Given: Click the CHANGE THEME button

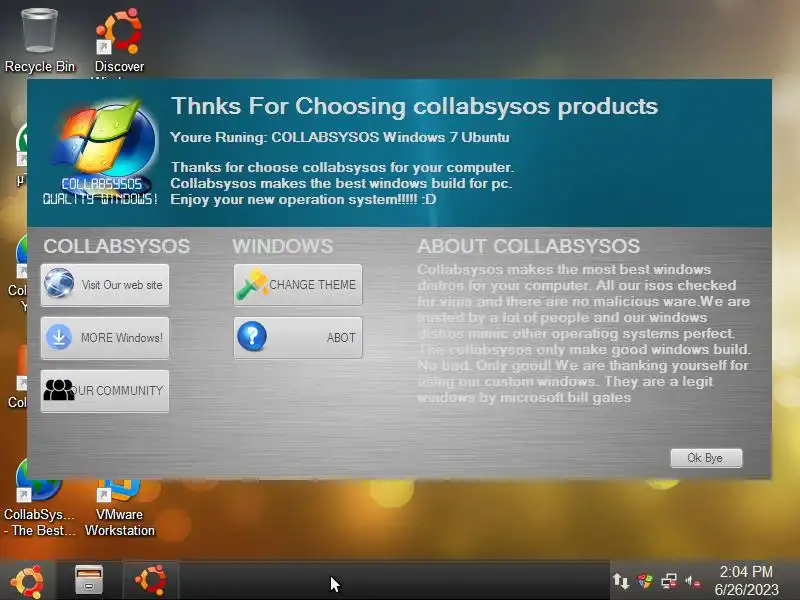Looking at the screenshot, I should coord(298,285).
